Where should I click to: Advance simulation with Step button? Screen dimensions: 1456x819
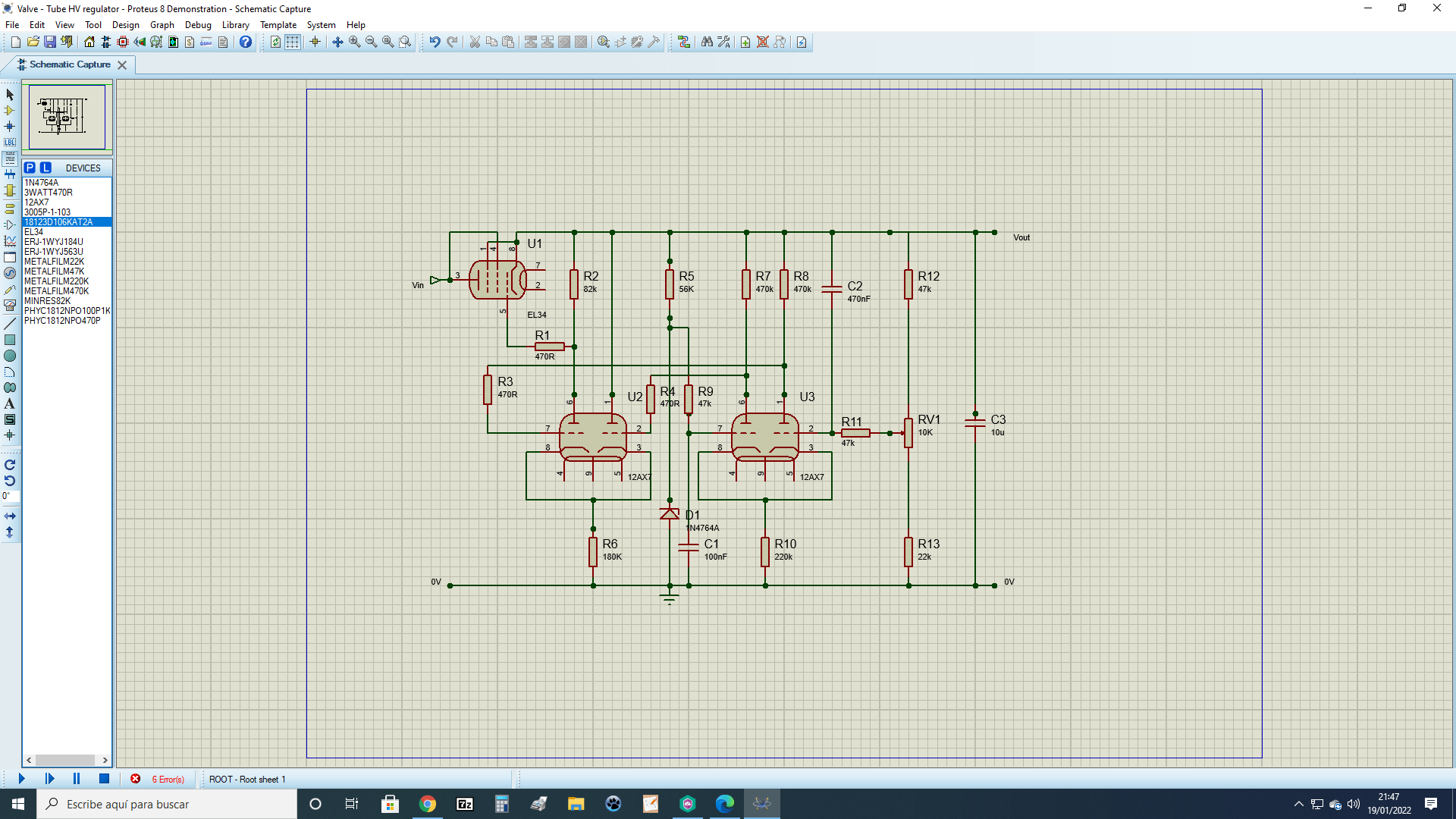49,779
